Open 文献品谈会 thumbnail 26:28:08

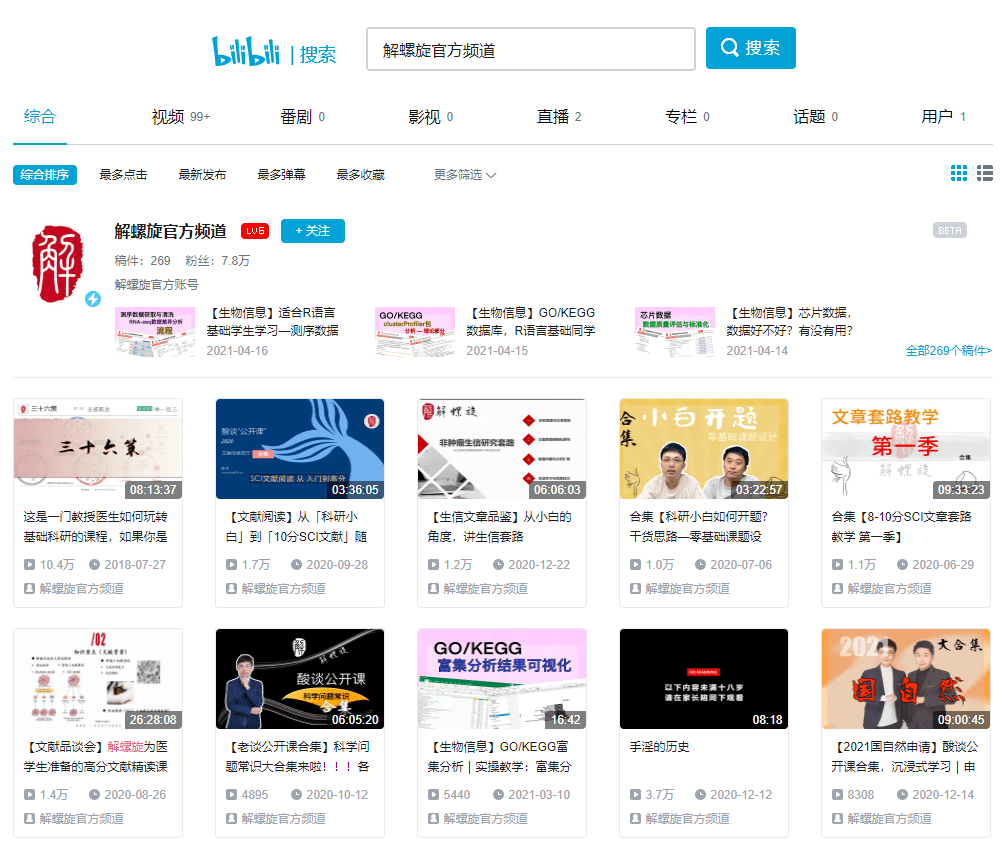[x=98, y=679]
